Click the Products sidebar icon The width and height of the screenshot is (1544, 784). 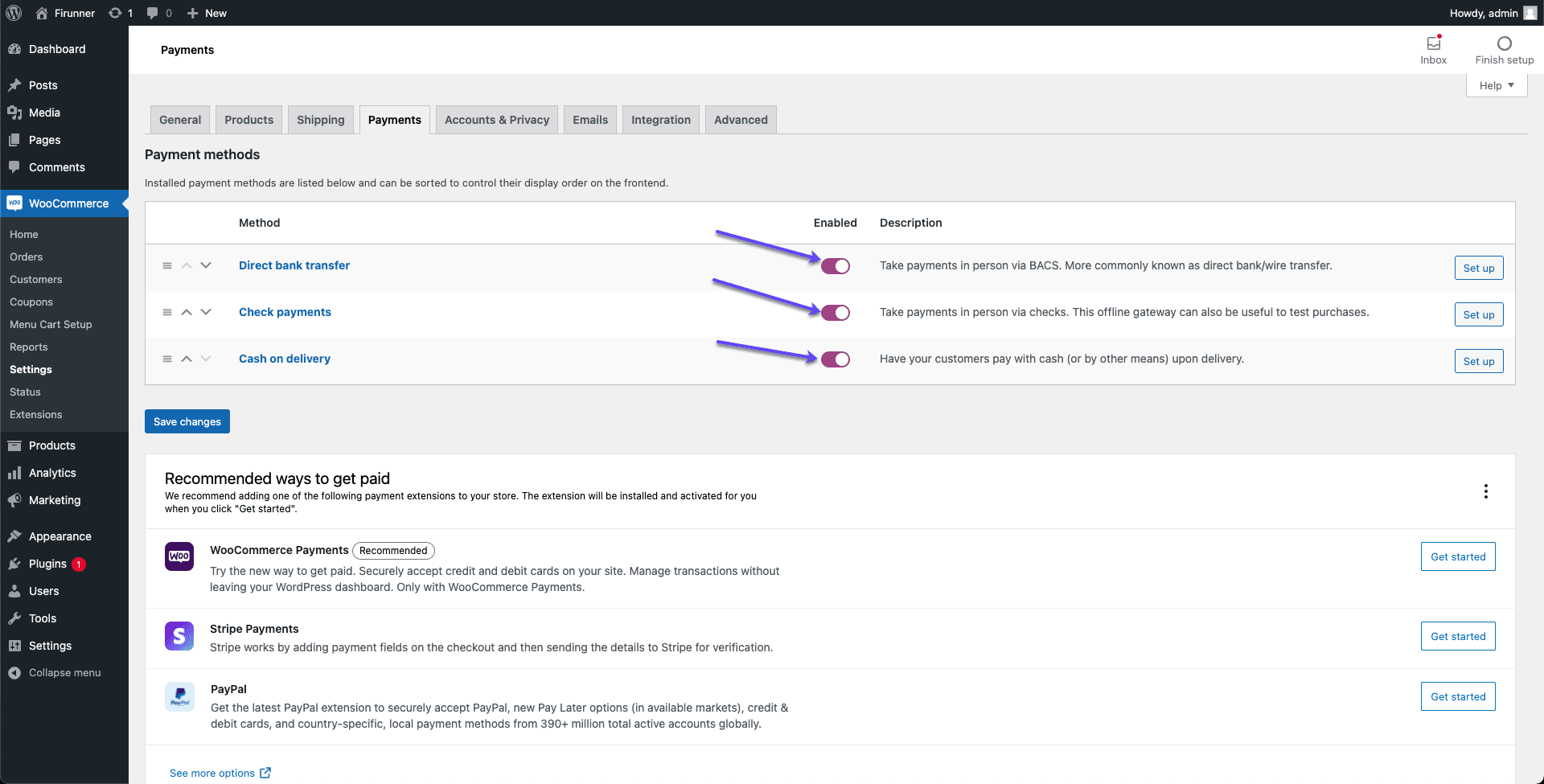pyautogui.click(x=14, y=445)
